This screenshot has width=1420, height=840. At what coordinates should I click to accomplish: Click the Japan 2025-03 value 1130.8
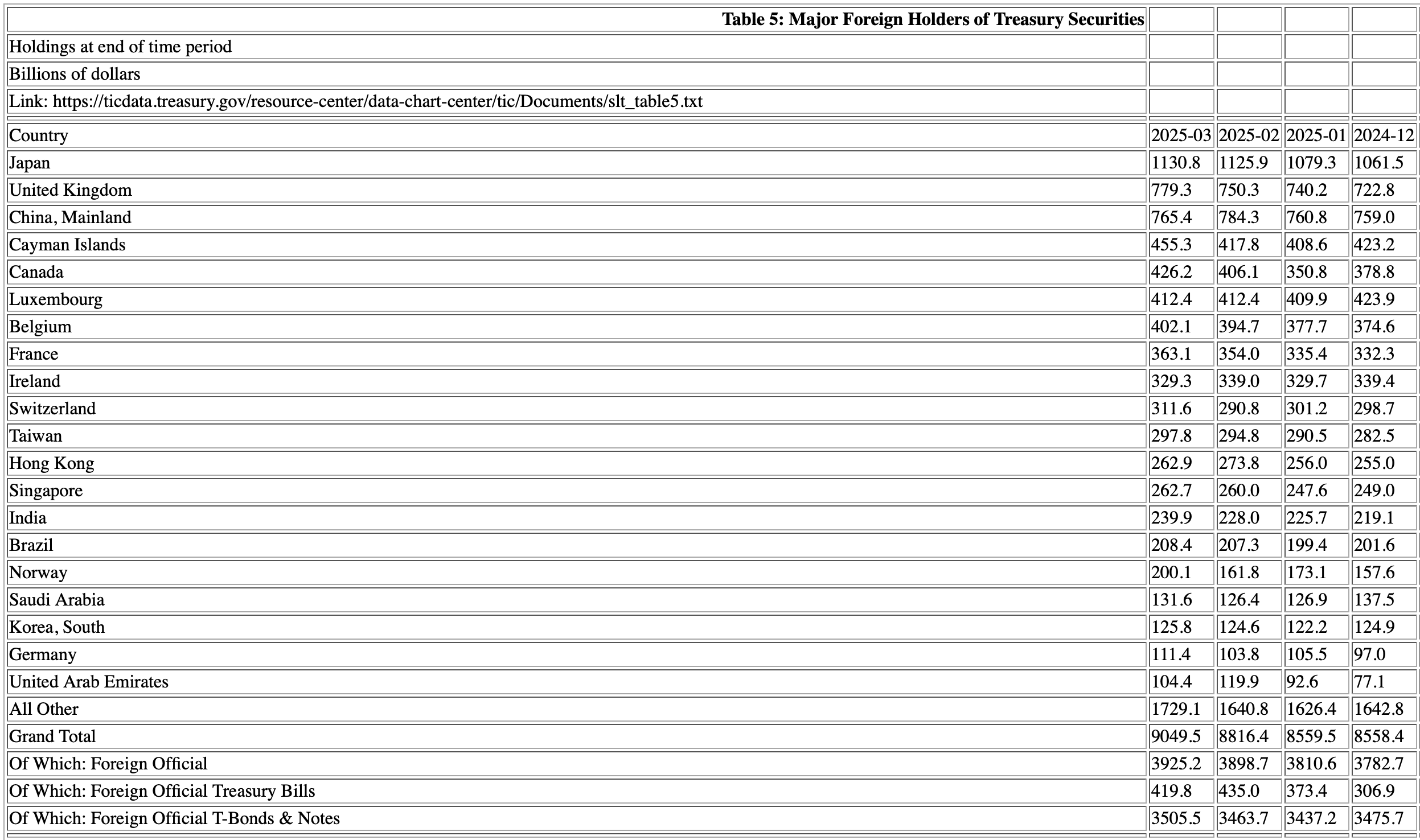tap(1175, 163)
